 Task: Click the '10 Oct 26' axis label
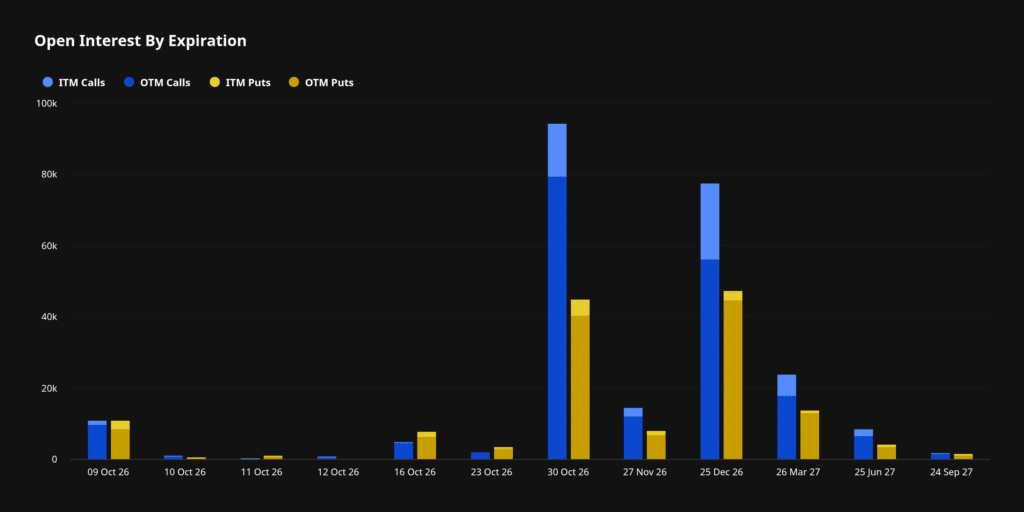point(185,472)
